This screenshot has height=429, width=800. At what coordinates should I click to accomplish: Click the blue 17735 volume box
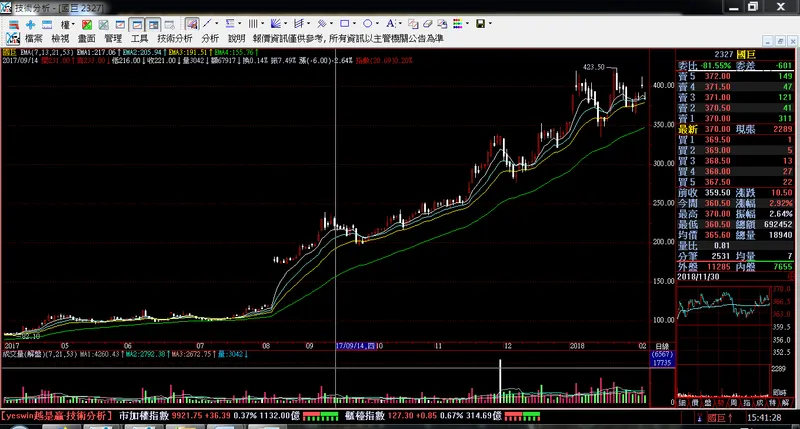point(662,363)
